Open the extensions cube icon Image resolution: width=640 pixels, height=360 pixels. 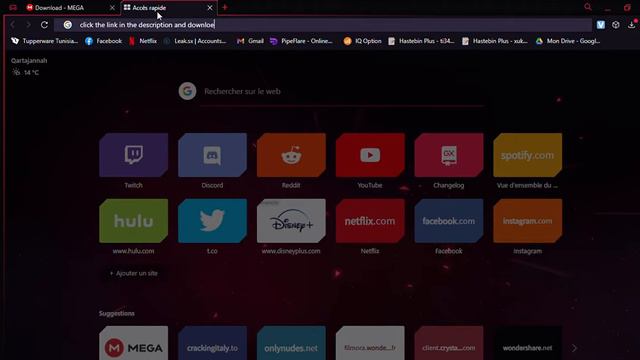click(616, 25)
